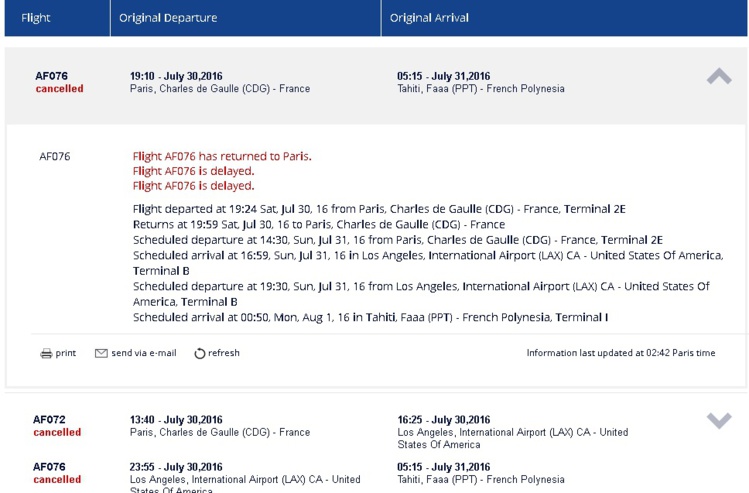Click the AF072 flight number

pyautogui.click(x=49, y=420)
